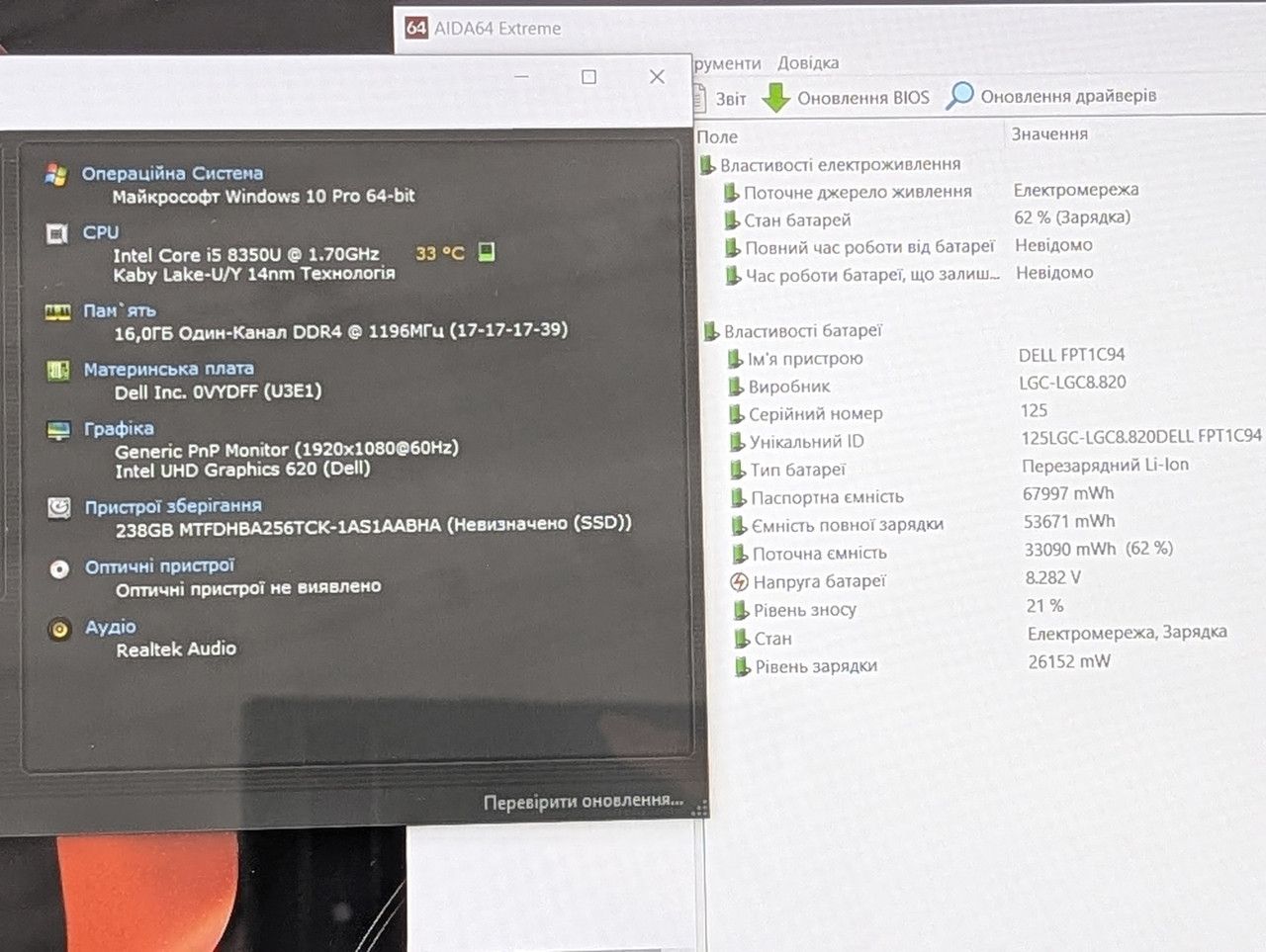Close the Speccy window
The width and height of the screenshot is (1266, 952).
click(657, 76)
